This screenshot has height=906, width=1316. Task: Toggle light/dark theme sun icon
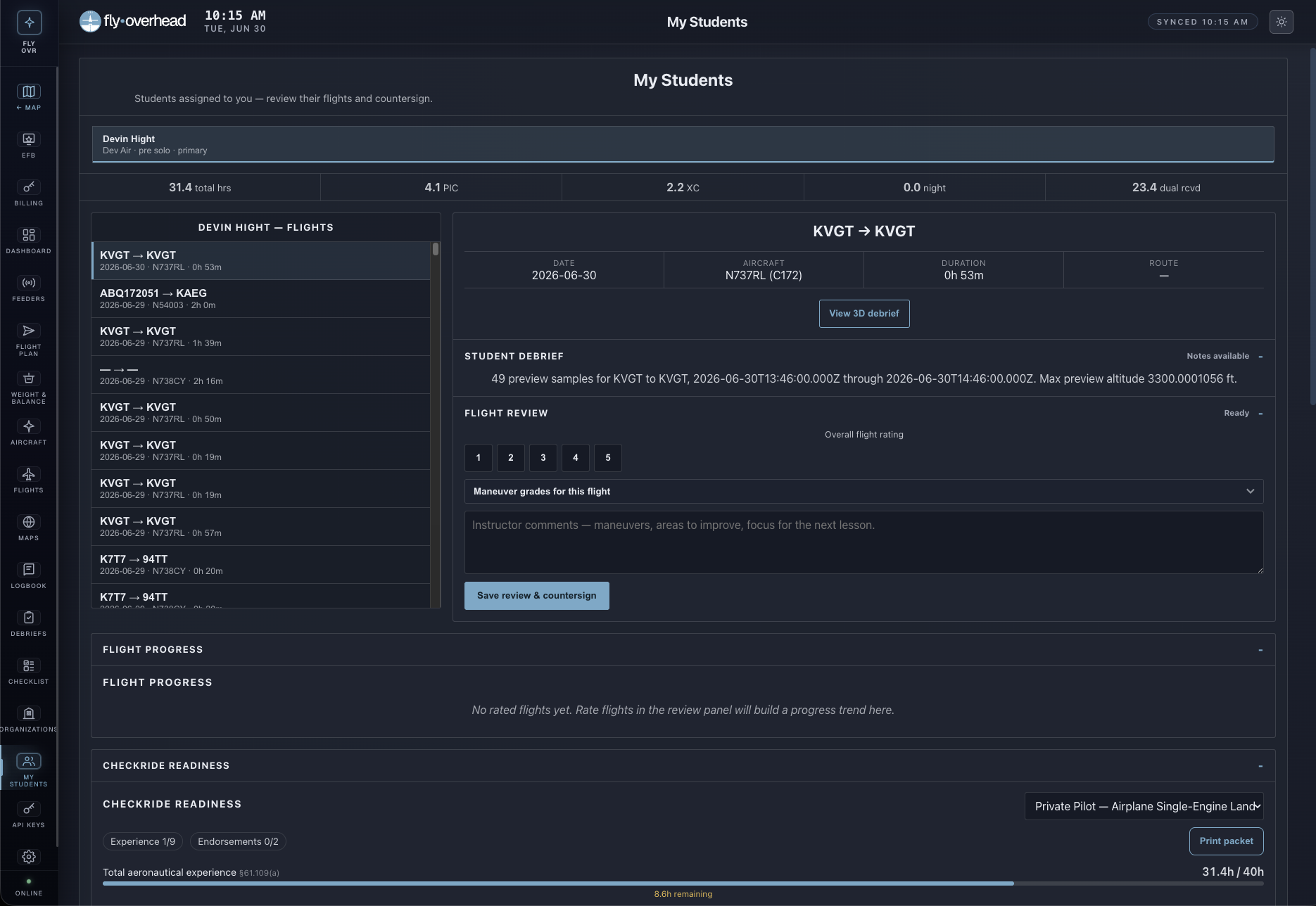[x=1282, y=22]
